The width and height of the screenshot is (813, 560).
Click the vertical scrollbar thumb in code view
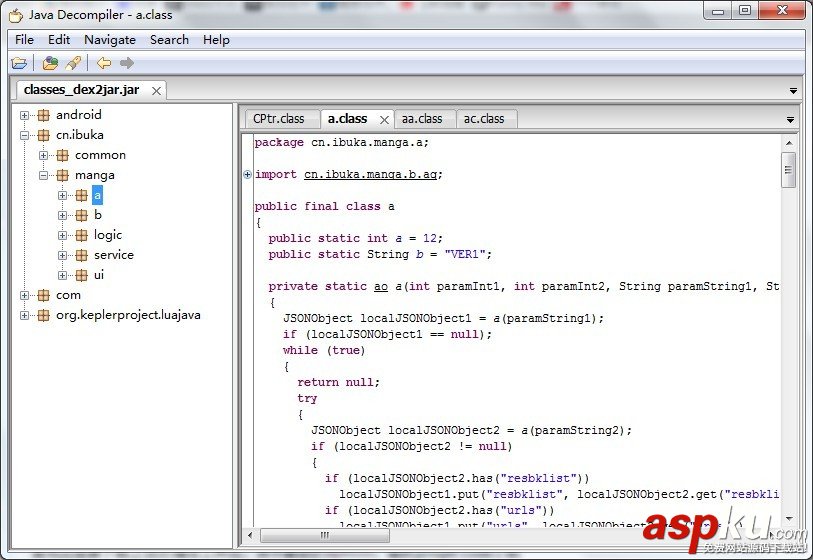(789, 170)
